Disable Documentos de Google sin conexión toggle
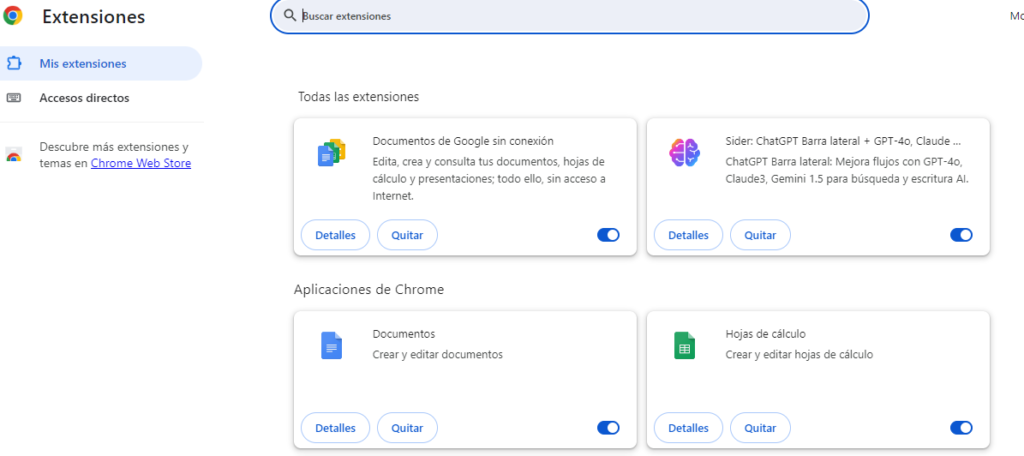Viewport: 1024px width, 456px height. pyautogui.click(x=608, y=235)
